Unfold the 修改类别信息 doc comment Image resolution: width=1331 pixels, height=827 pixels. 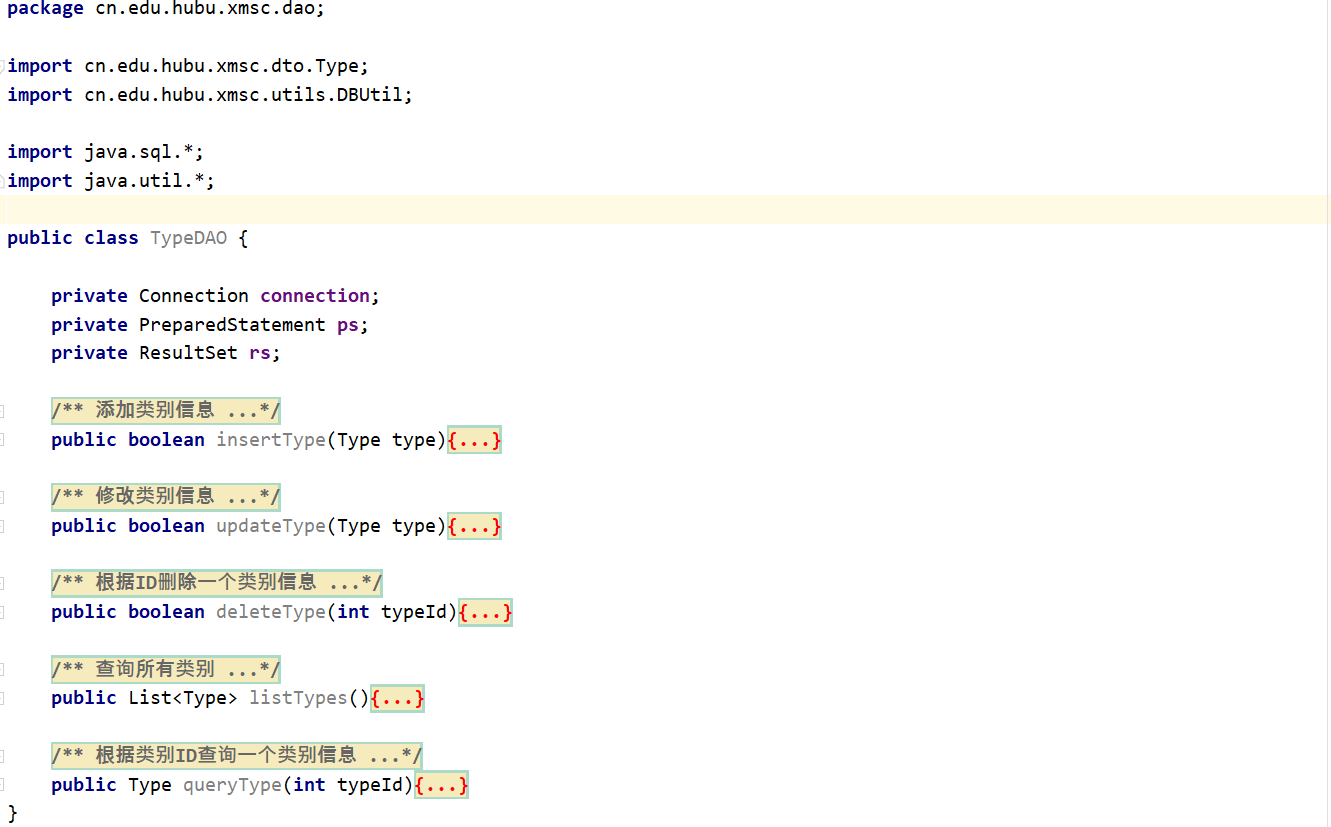[x=166, y=497]
